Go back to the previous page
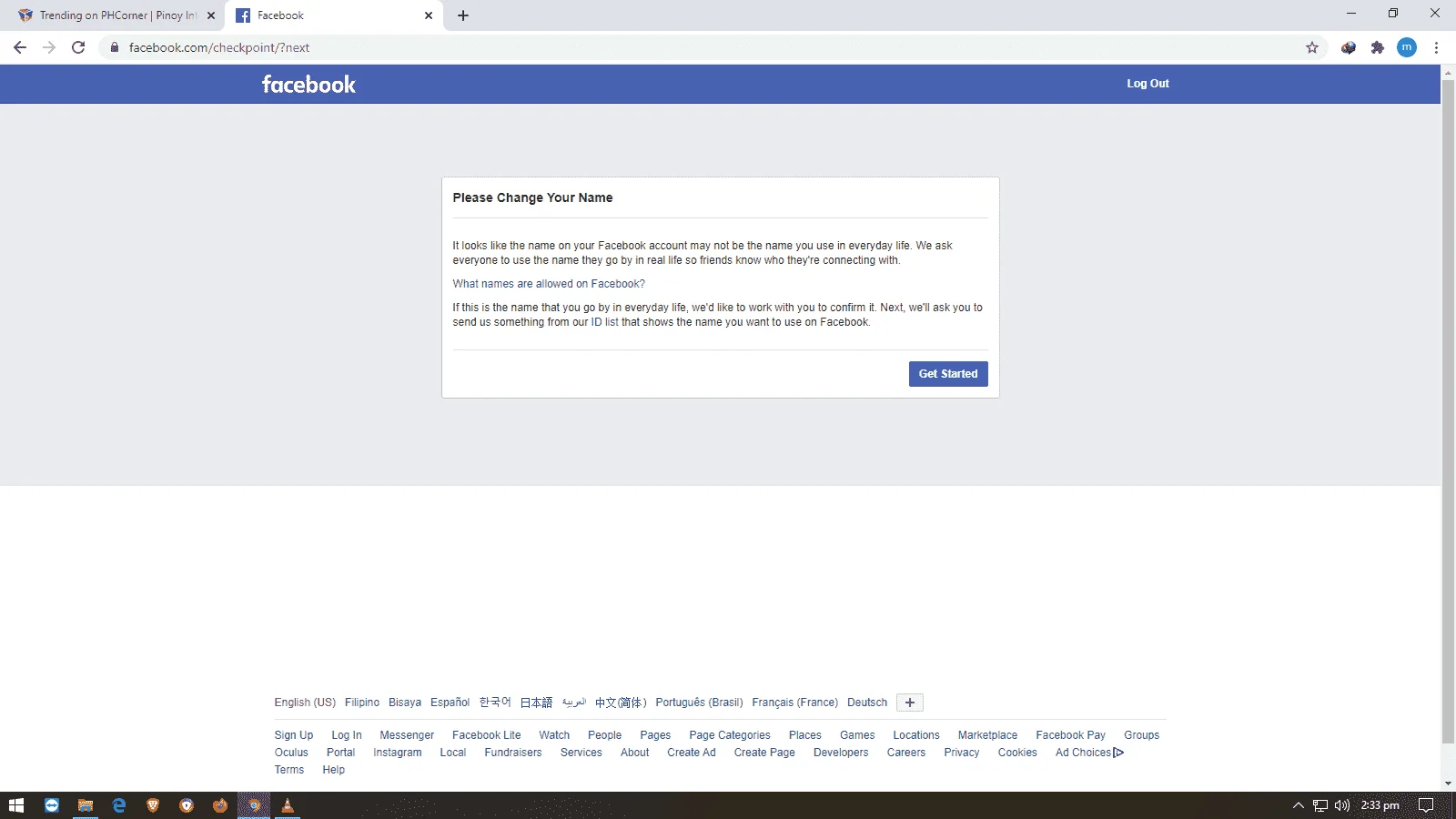This screenshot has height=819, width=1456. click(20, 47)
